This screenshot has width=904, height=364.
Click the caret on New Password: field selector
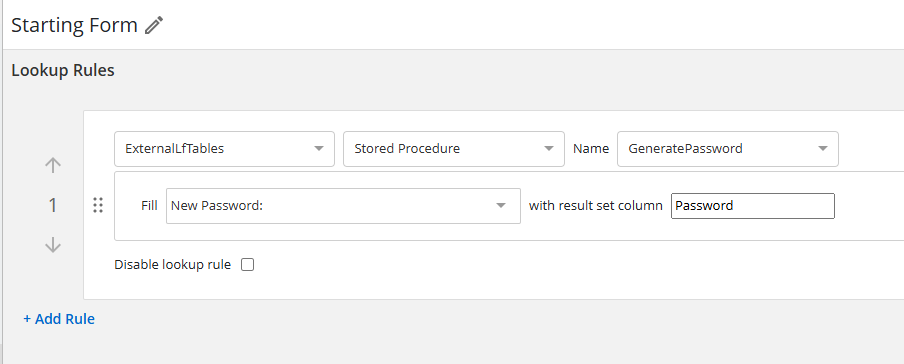(x=501, y=205)
